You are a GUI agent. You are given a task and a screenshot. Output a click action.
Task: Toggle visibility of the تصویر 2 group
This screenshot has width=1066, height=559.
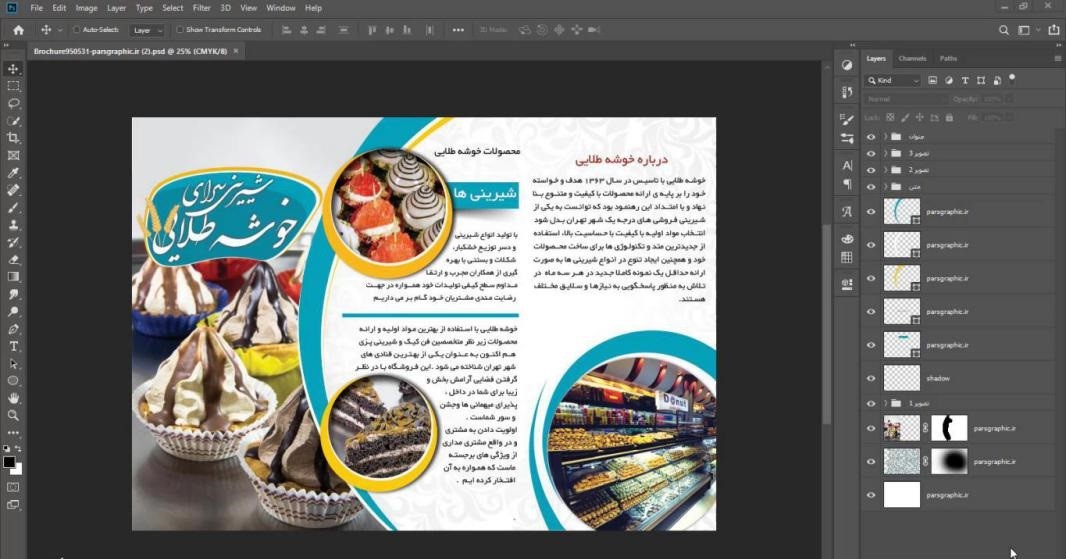871,170
